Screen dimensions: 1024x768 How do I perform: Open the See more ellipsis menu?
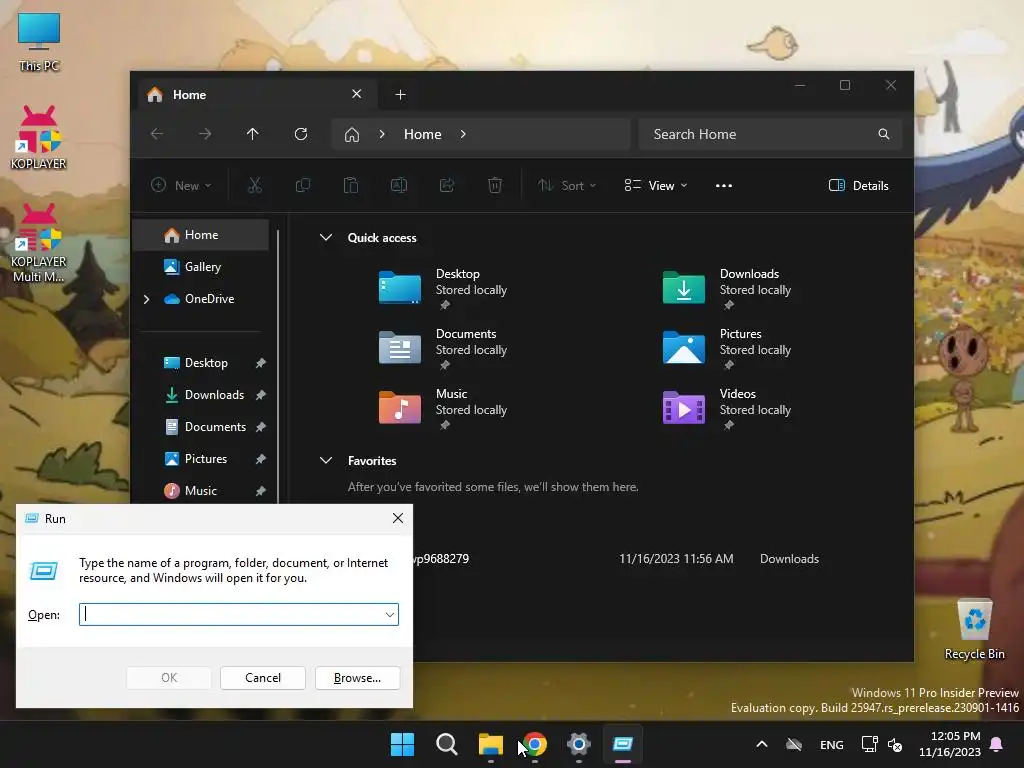[x=724, y=185]
